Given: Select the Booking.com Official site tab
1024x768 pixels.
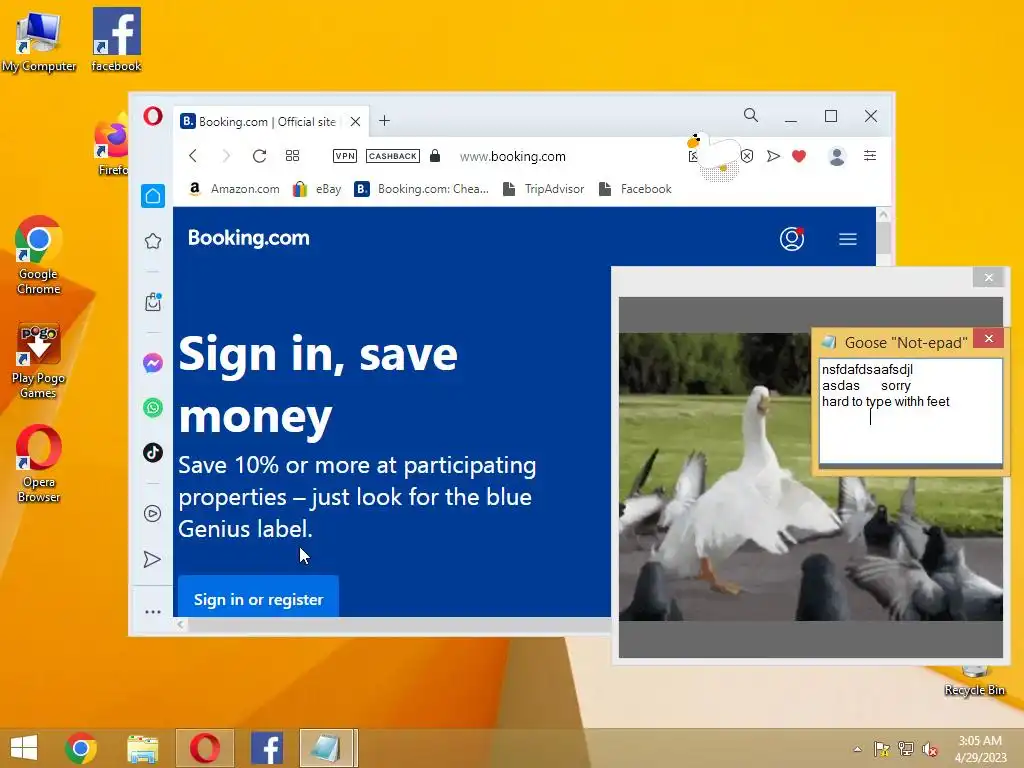Looking at the screenshot, I should [270, 121].
